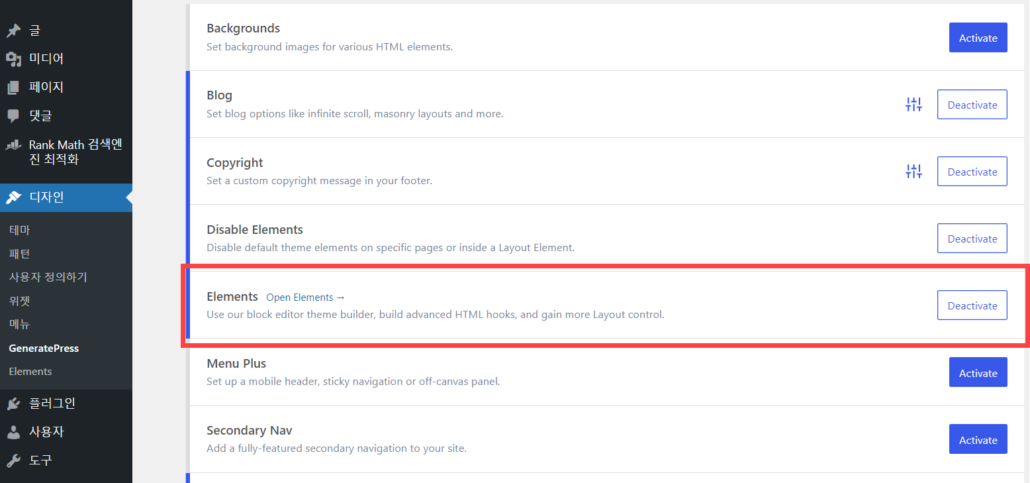Click the 플러그인 plug icon
This screenshot has height=483, width=1030.
(13, 403)
